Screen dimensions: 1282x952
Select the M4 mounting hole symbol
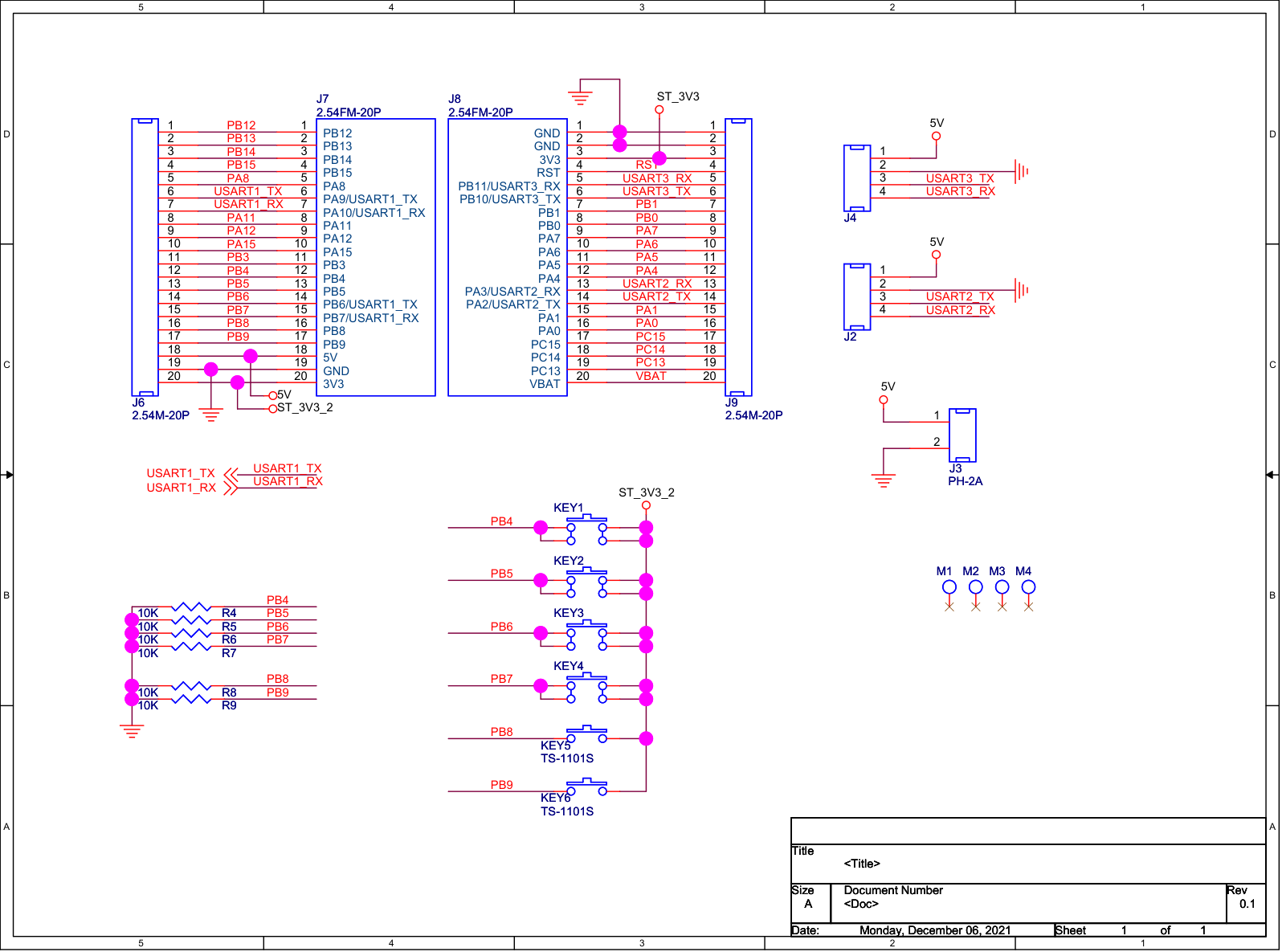coord(1028,588)
